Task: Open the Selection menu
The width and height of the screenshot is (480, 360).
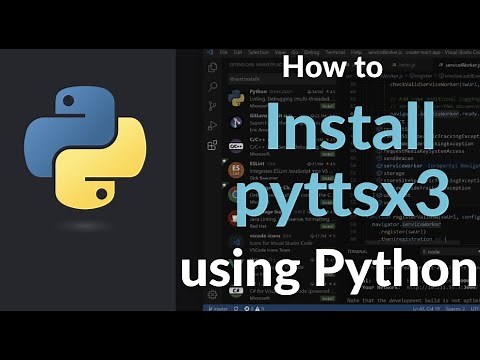Action: (258, 52)
